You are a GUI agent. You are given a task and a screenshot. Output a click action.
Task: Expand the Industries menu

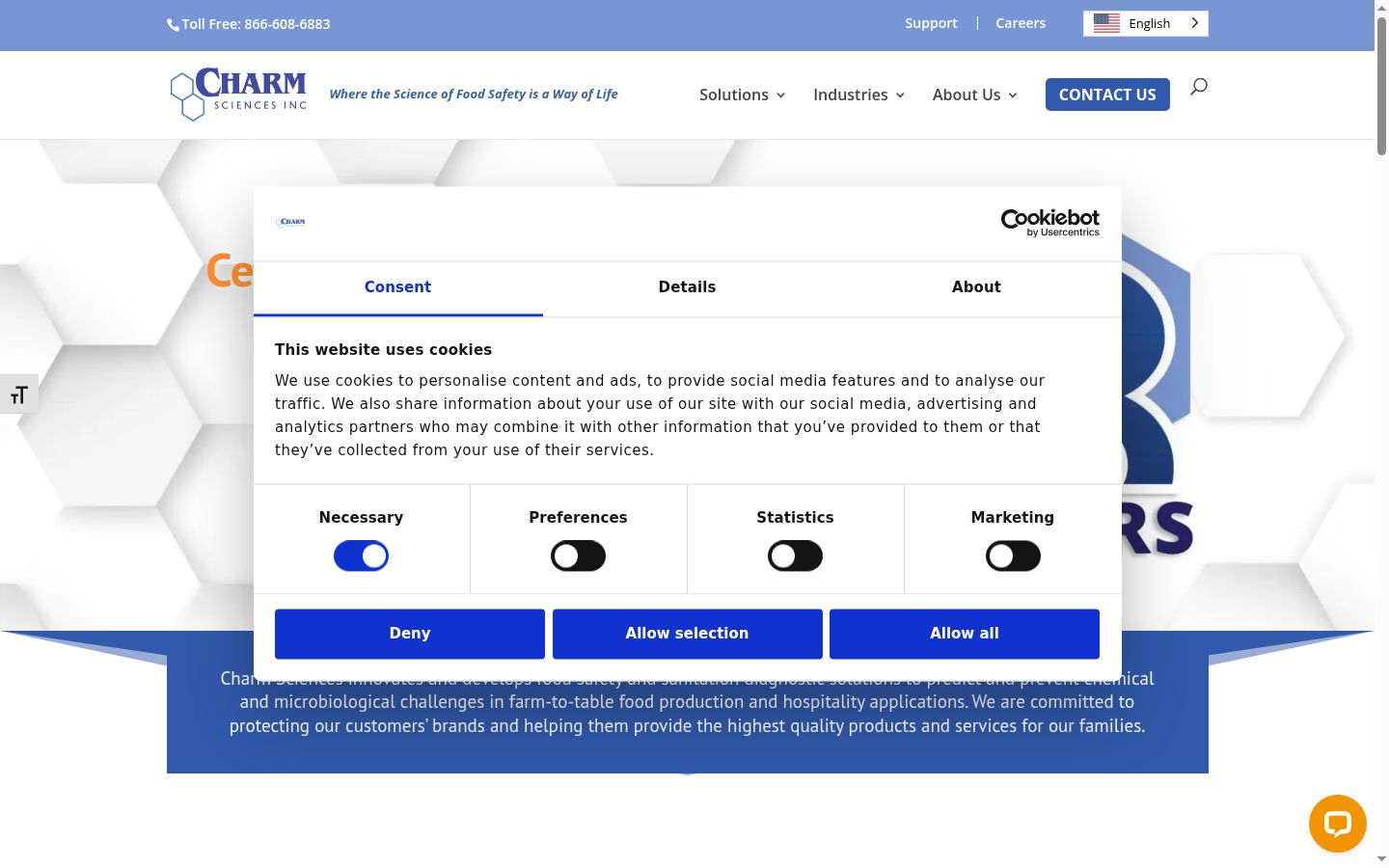858,95
